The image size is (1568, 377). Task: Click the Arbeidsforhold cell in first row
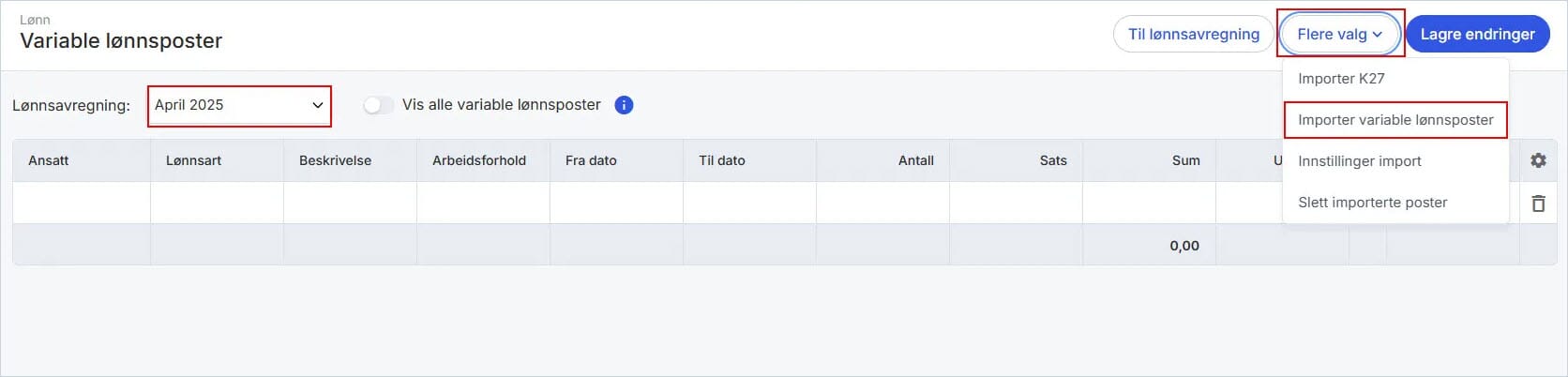point(483,203)
